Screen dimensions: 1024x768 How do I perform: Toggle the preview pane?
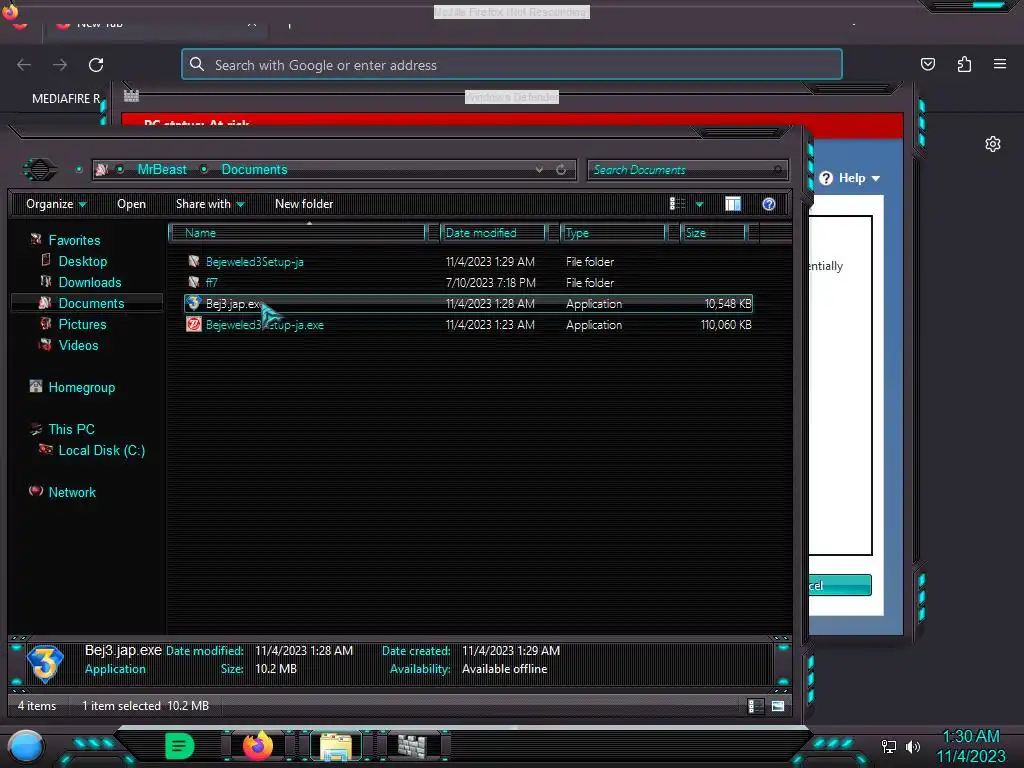(x=733, y=204)
